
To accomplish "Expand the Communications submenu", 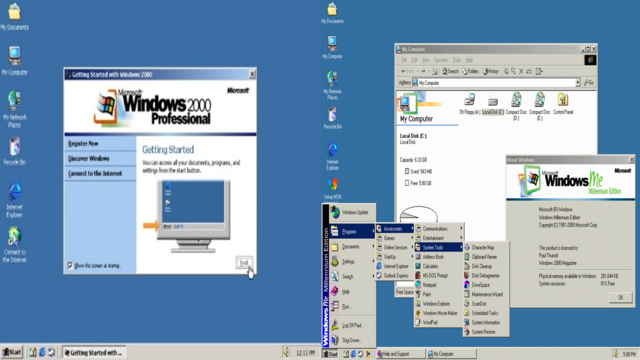I will [439, 229].
